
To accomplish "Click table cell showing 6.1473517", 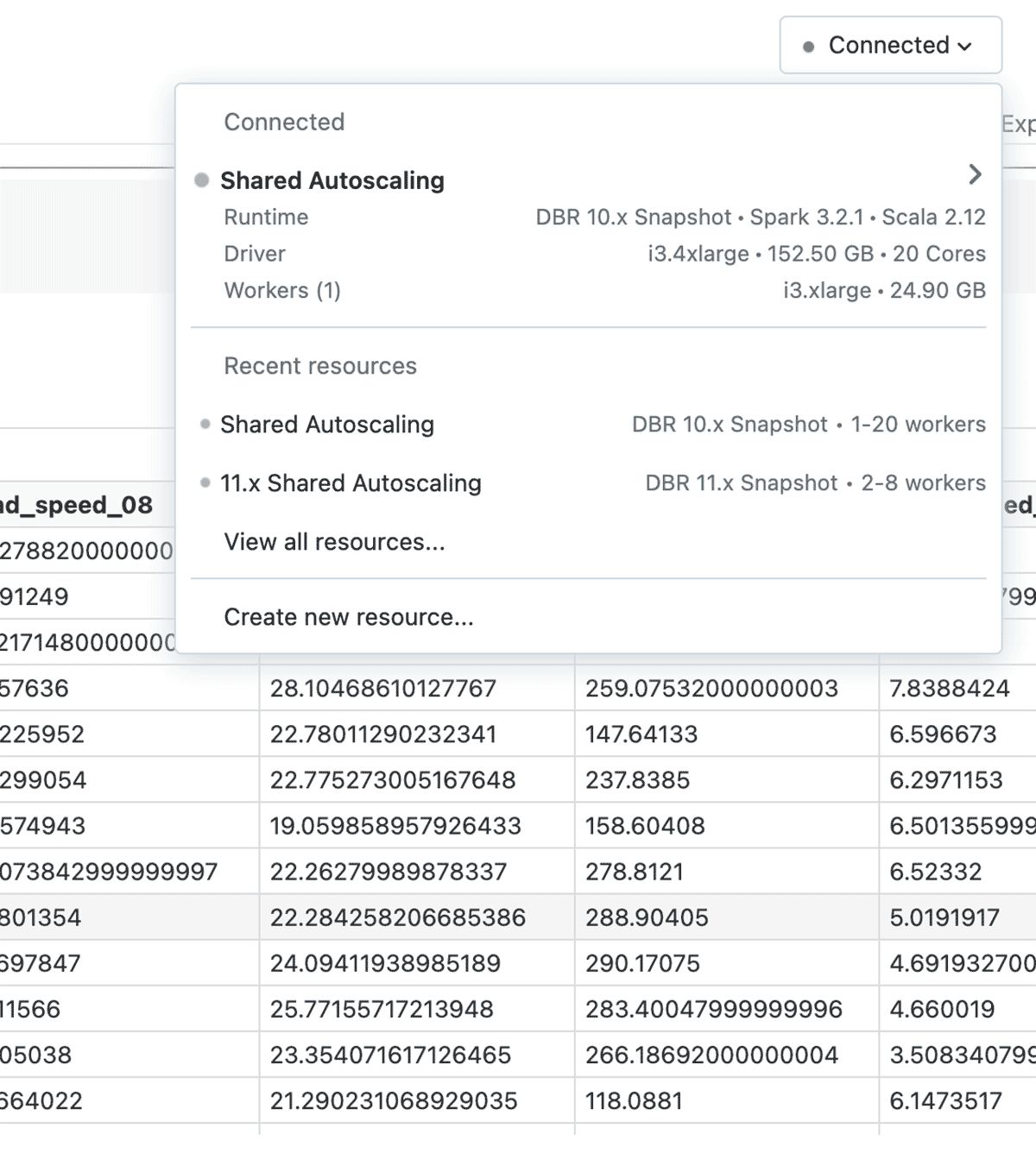I will 945,1101.
